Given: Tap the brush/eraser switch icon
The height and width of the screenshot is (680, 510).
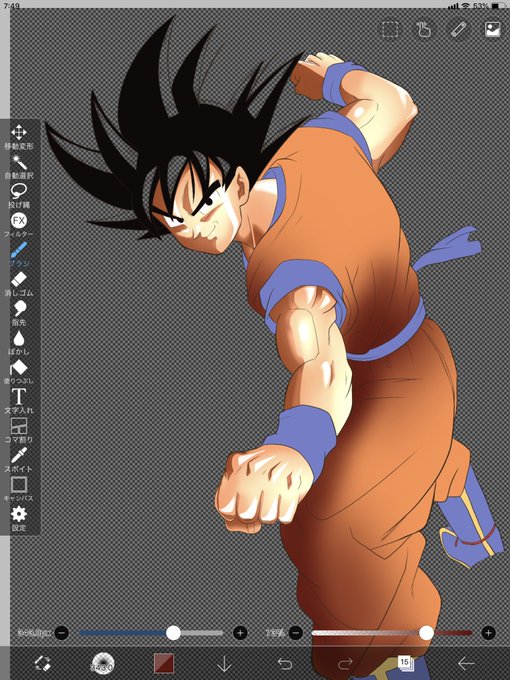Looking at the screenshot, I should pos(42,663).
